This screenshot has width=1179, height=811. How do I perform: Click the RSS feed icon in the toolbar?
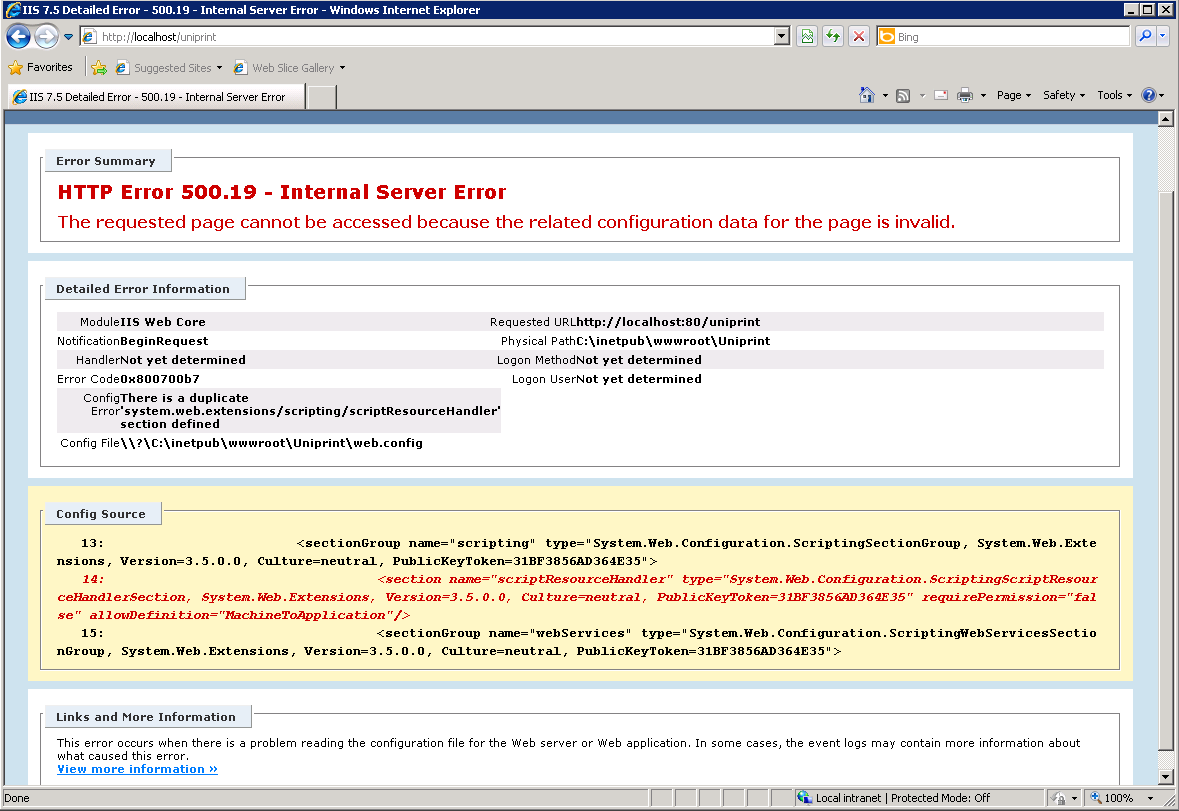click(x=901, y=95)
